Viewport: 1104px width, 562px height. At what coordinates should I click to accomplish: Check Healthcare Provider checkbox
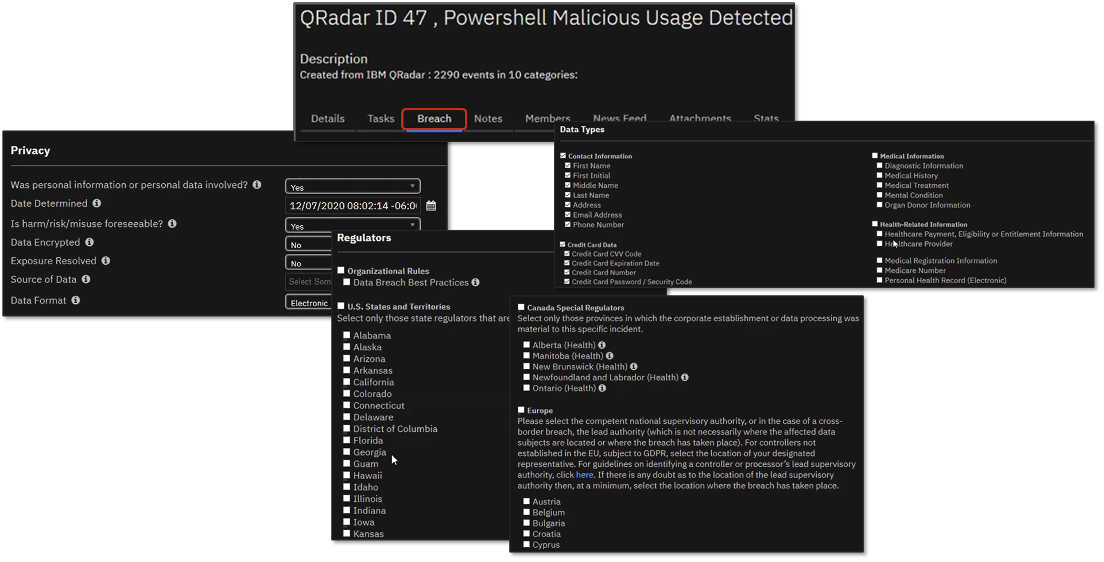click(x=879, y=244)
